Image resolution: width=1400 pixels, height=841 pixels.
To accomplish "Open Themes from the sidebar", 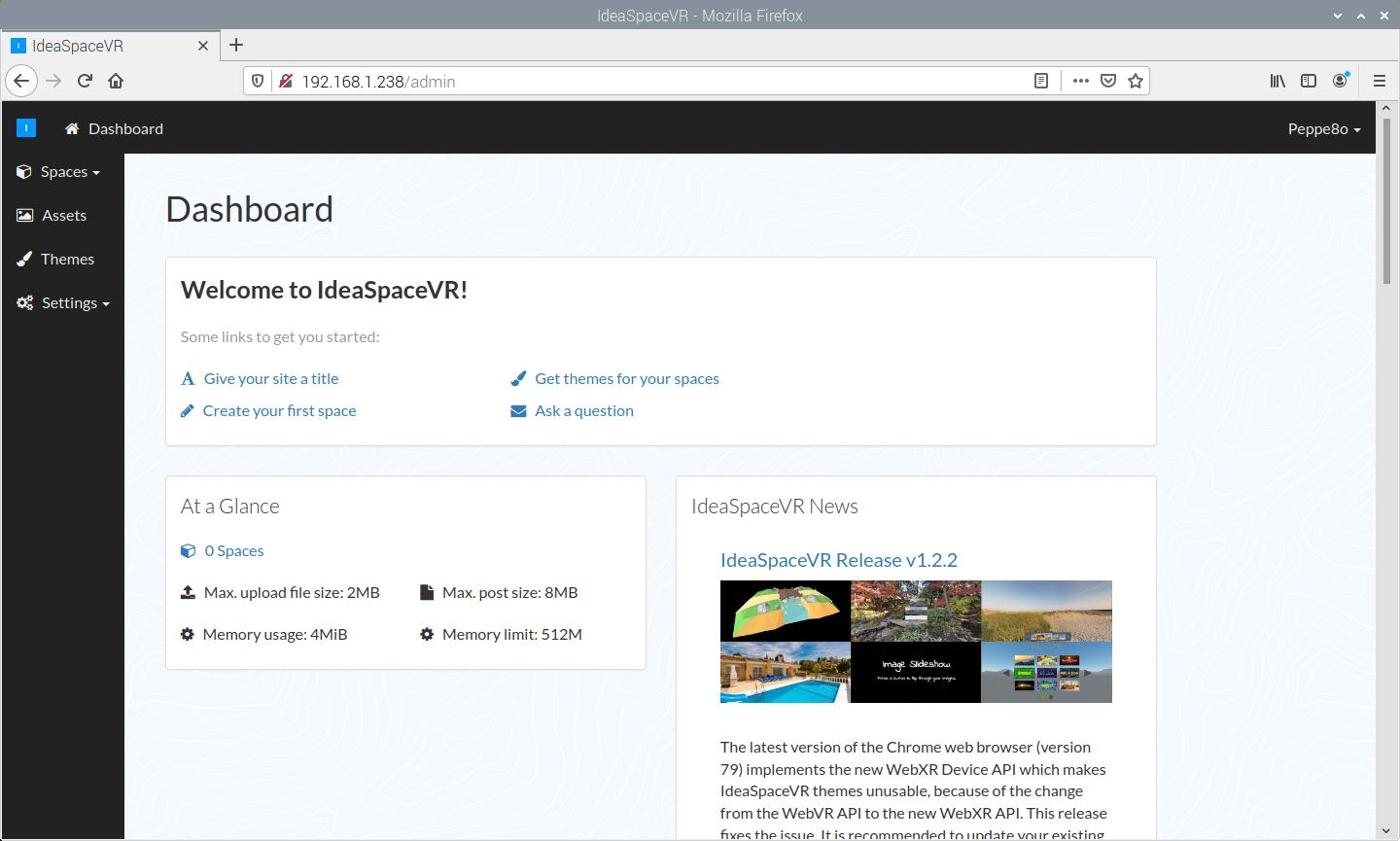I will point(67,259).
